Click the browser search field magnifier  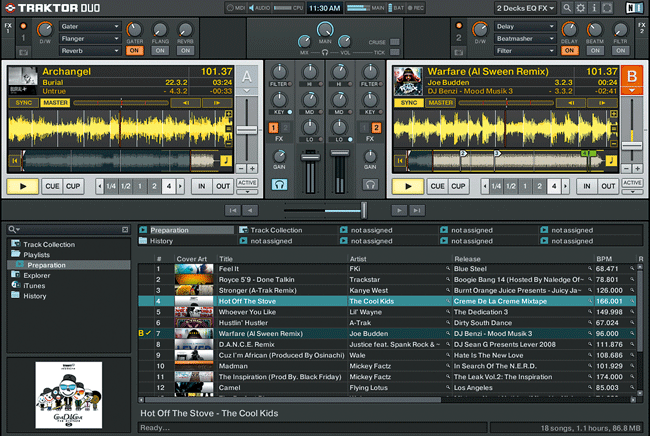point(12,229)
